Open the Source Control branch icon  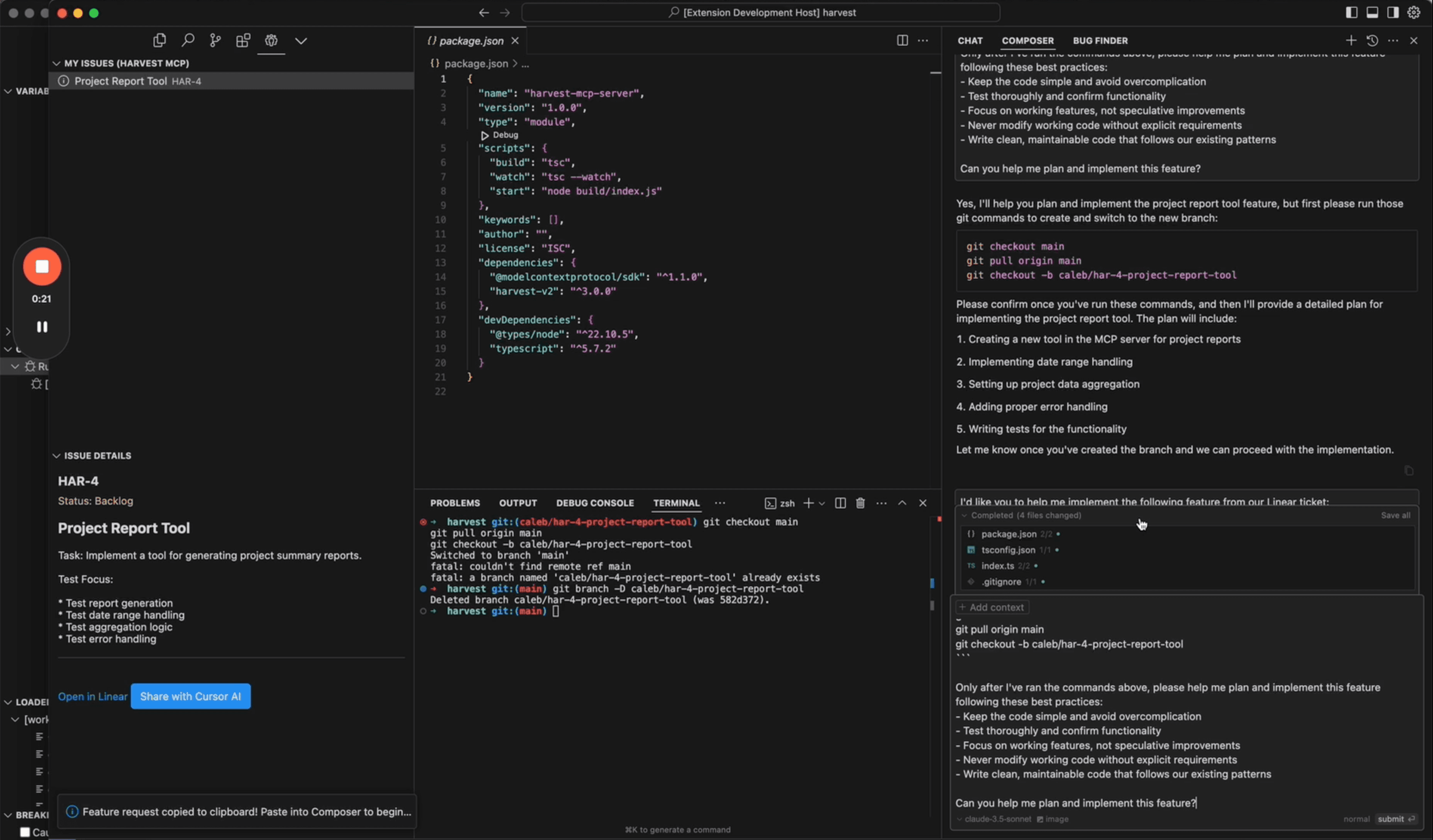215,40
